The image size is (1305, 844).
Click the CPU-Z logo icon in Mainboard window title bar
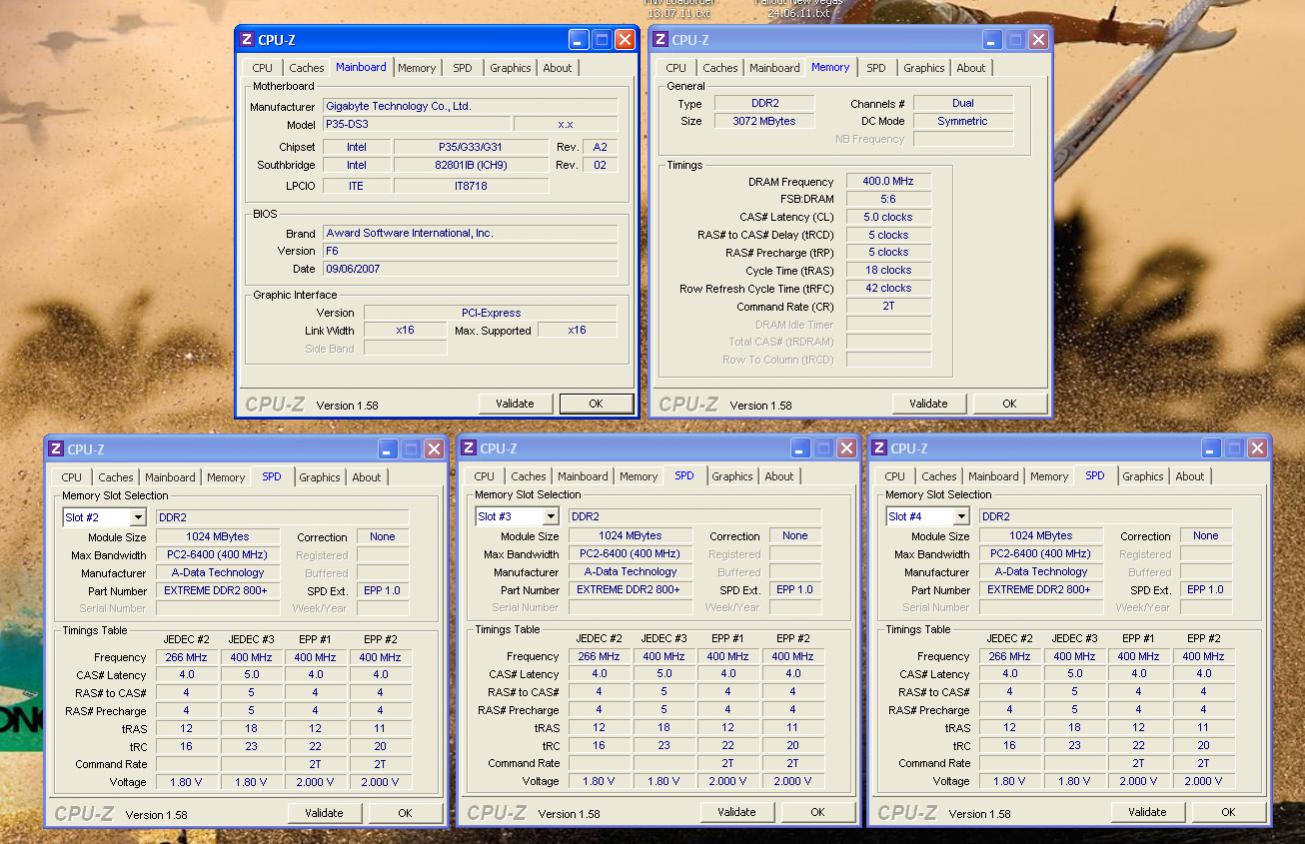[x=247, y=41]
